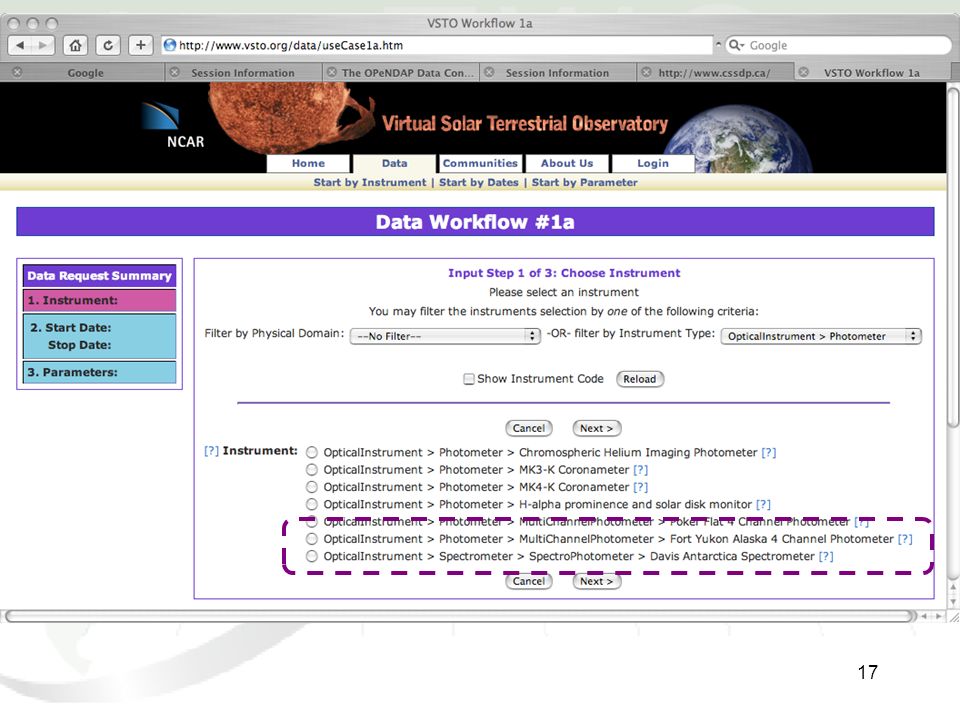Open help [?] next to Instrument label
Screen dimensions: 960x720
click(x=211, y=451)
